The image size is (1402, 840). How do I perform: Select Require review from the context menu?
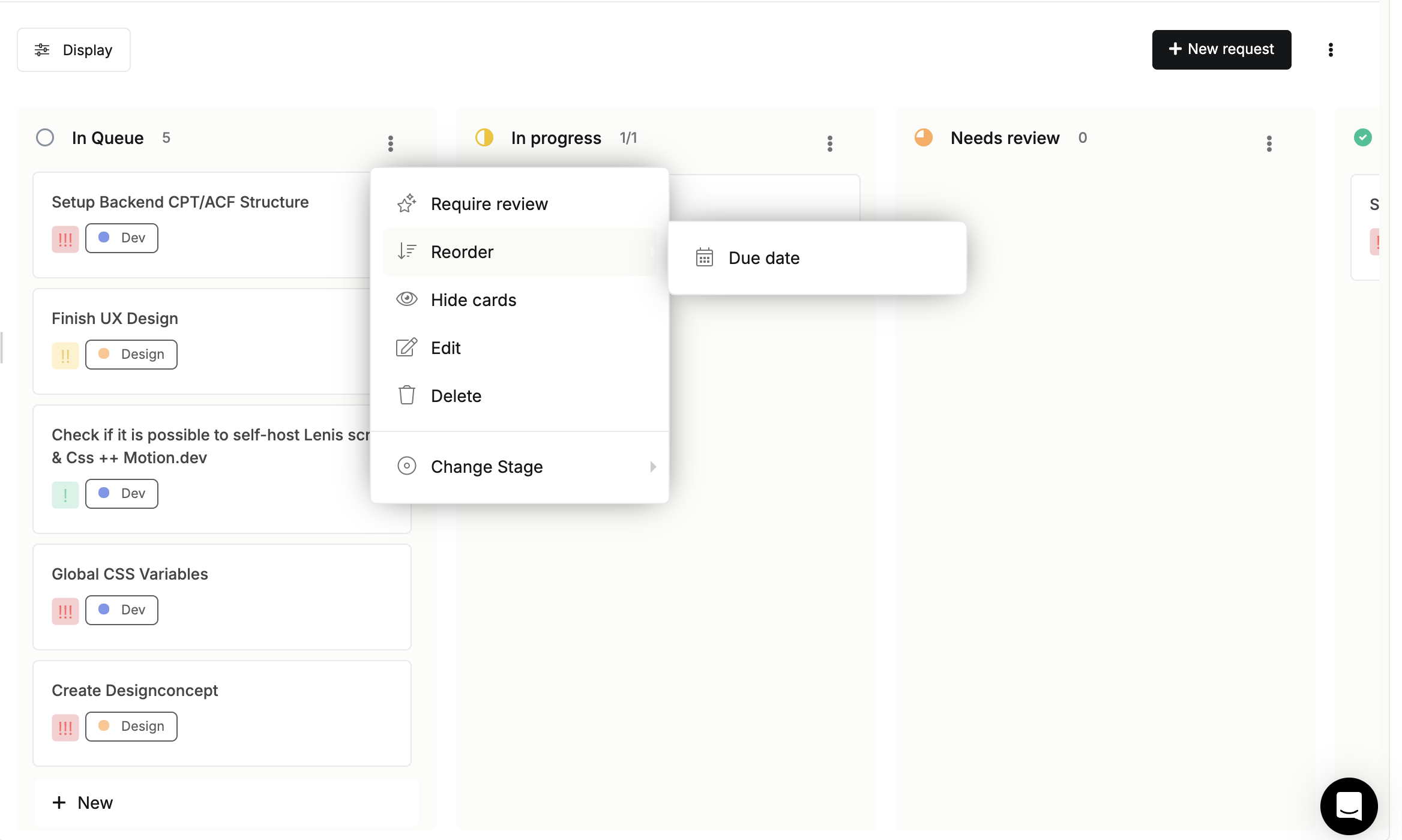click(x=489, y=203)
